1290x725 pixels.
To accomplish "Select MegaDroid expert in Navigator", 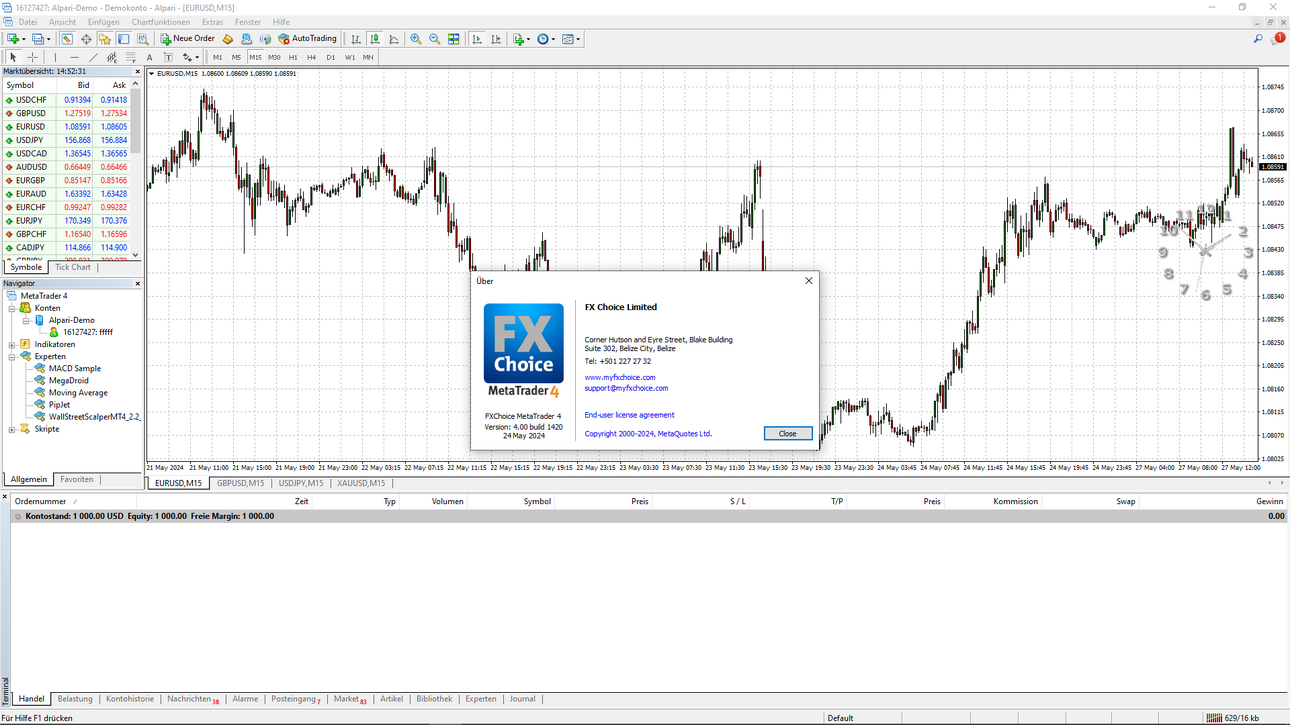I will tap(69, 381).
